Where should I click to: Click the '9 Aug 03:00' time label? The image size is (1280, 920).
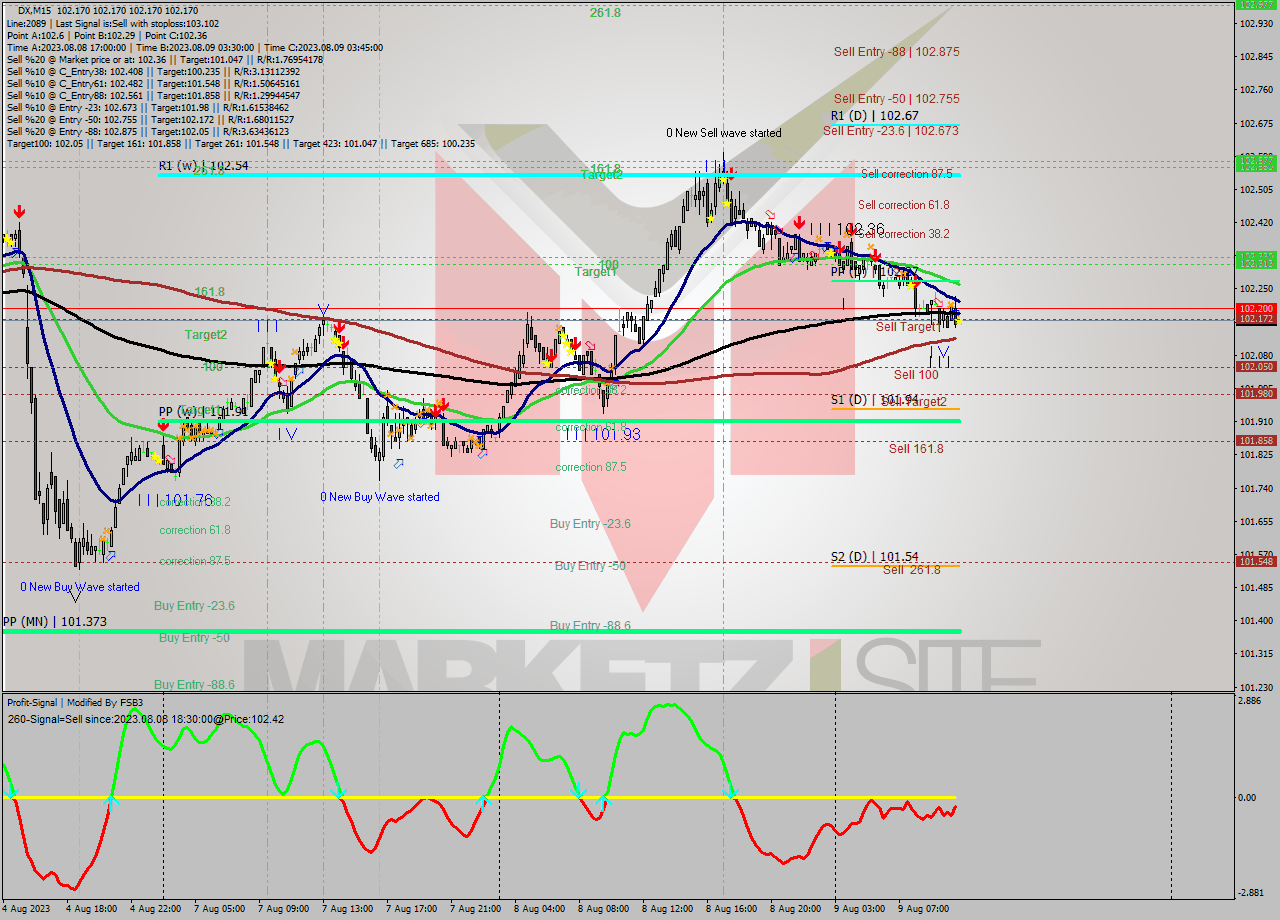tap(859, 909)
